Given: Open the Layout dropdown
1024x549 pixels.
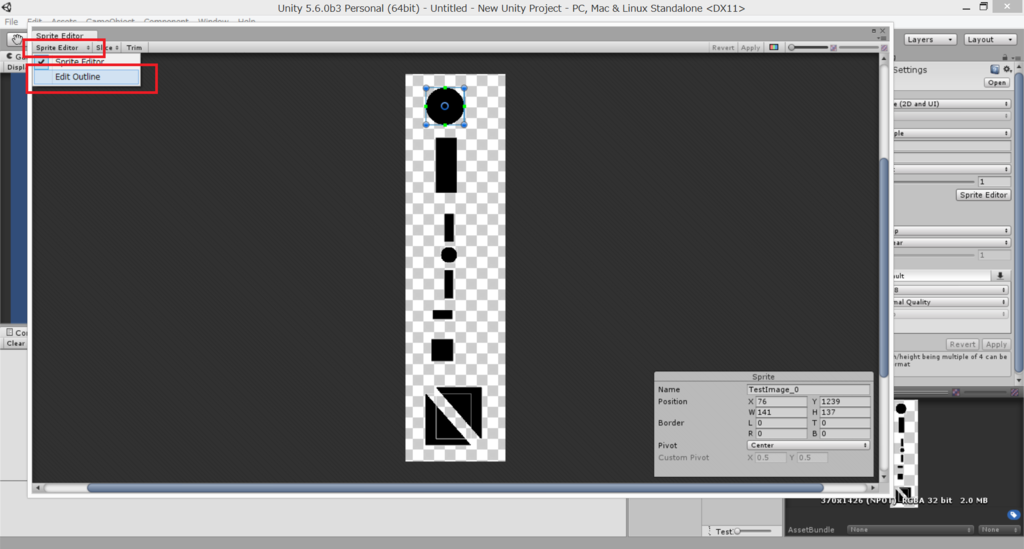Looking at the screenshot, I should coord(990,40).
